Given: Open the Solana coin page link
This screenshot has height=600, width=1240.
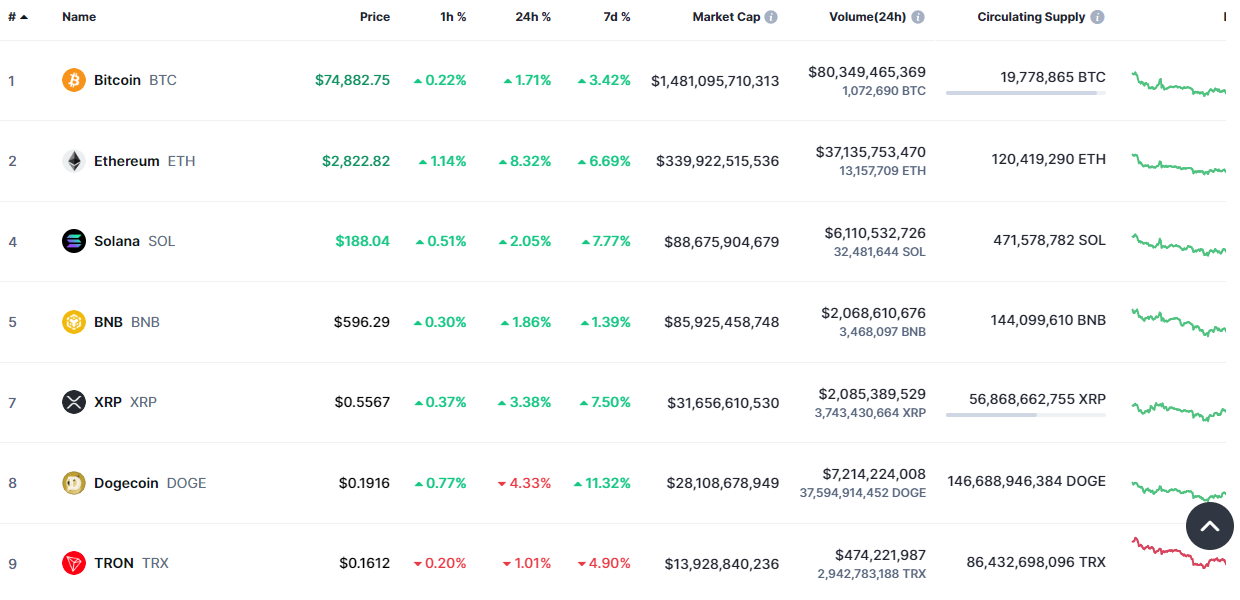Looking at the screenshot, I should point(117,241).
